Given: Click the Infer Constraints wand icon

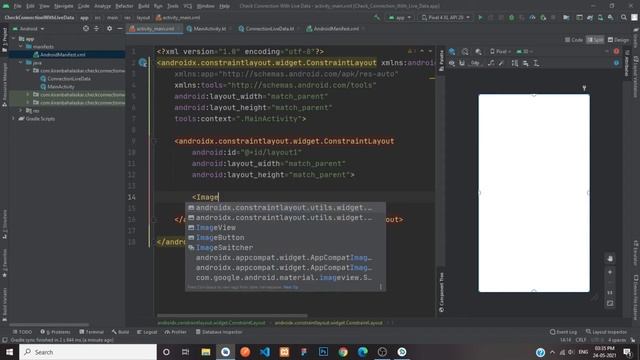Looking at the screenshot, I should coord(502,63).
